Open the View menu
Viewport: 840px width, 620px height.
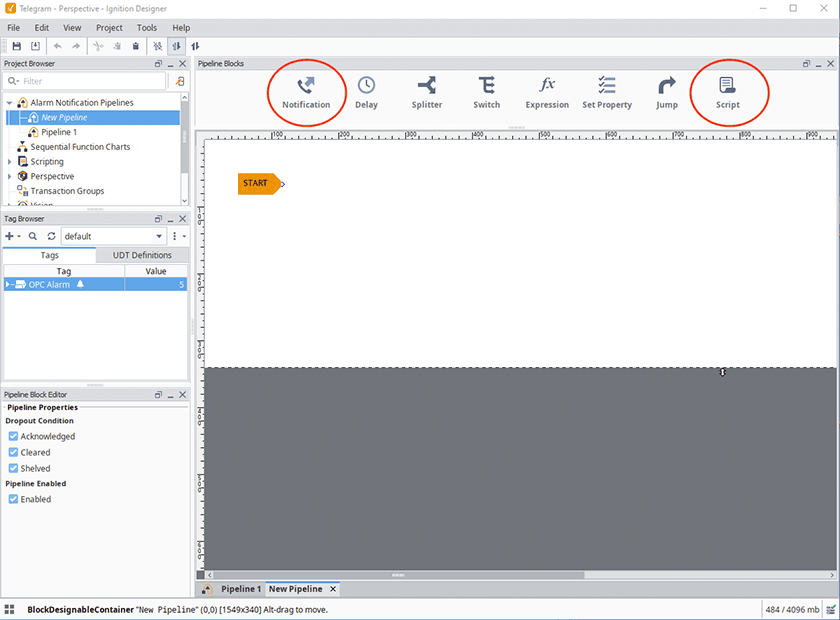pos(72,28)
